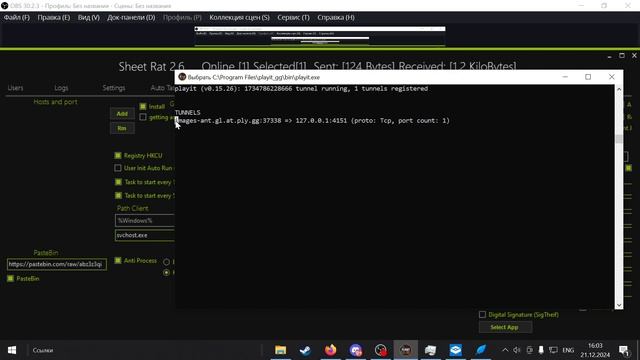Screen dimensions: 640x360
Task: Open the volume control in the tray
Action: [517, 350]
